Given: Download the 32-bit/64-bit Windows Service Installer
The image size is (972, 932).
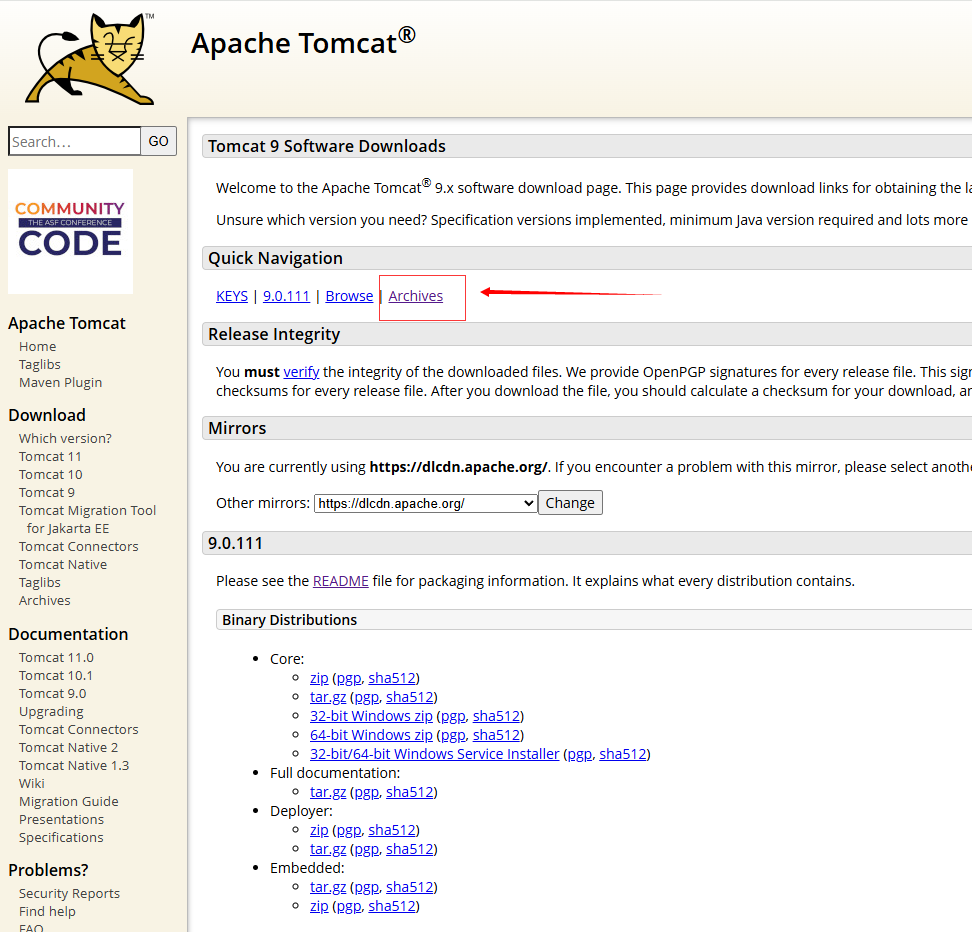Looking at the screenshot, I should (x=435, y=754).
